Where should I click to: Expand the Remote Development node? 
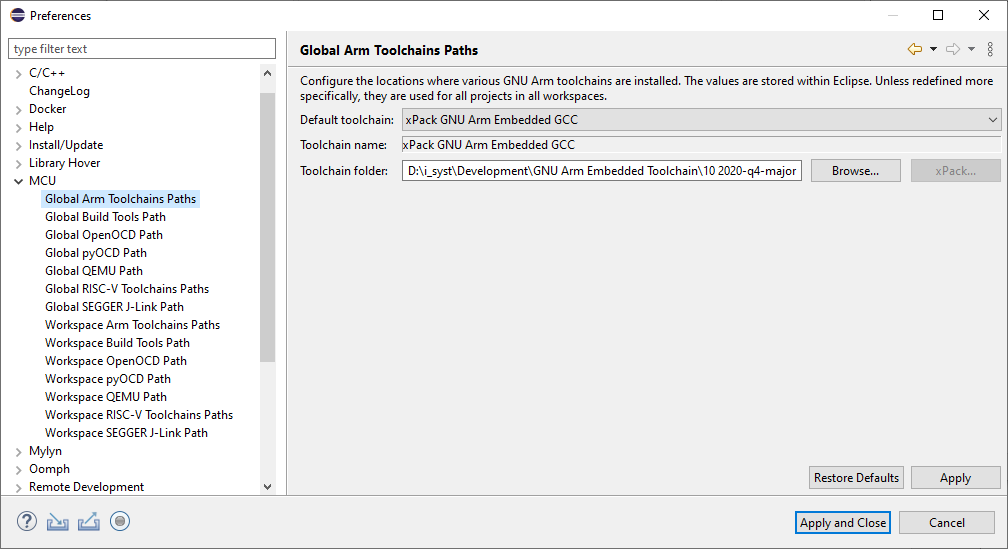pyautogui.click(x=19, y=487)
